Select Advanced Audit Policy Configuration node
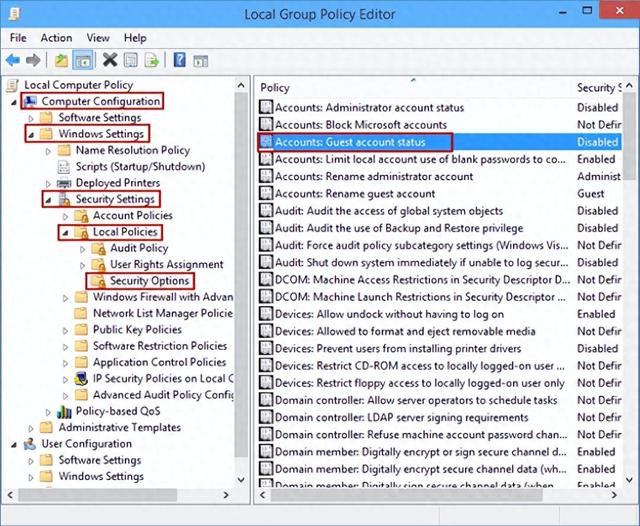Viewport: 640px width, 526px height. 163,395
